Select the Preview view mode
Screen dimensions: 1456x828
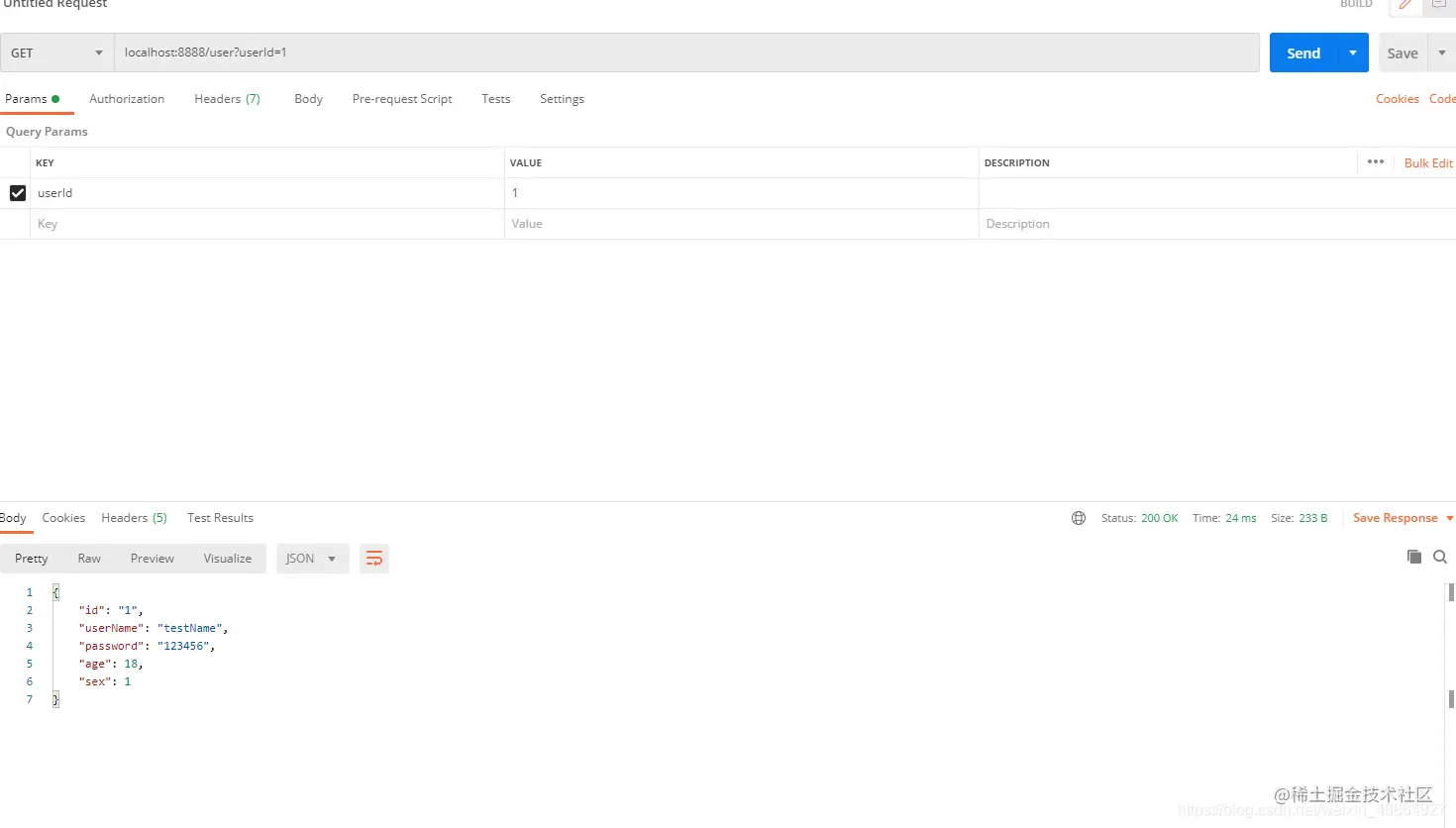(x=152, y=559)
